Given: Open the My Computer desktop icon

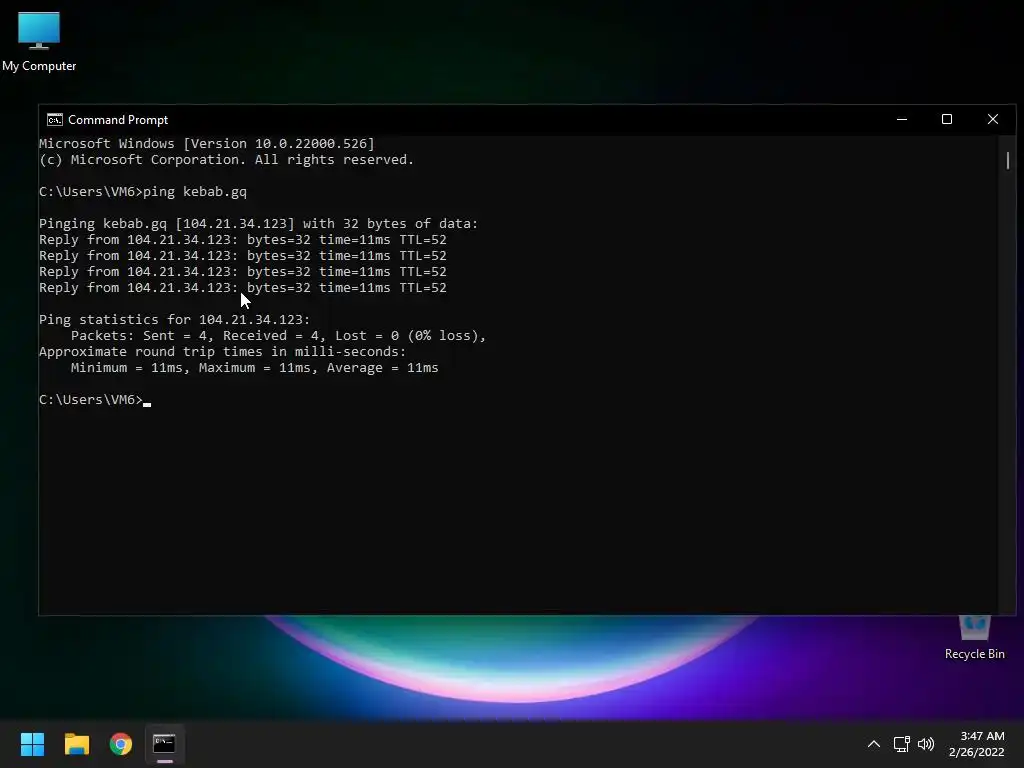Looking at the screenshot, I should coord(39,41).
